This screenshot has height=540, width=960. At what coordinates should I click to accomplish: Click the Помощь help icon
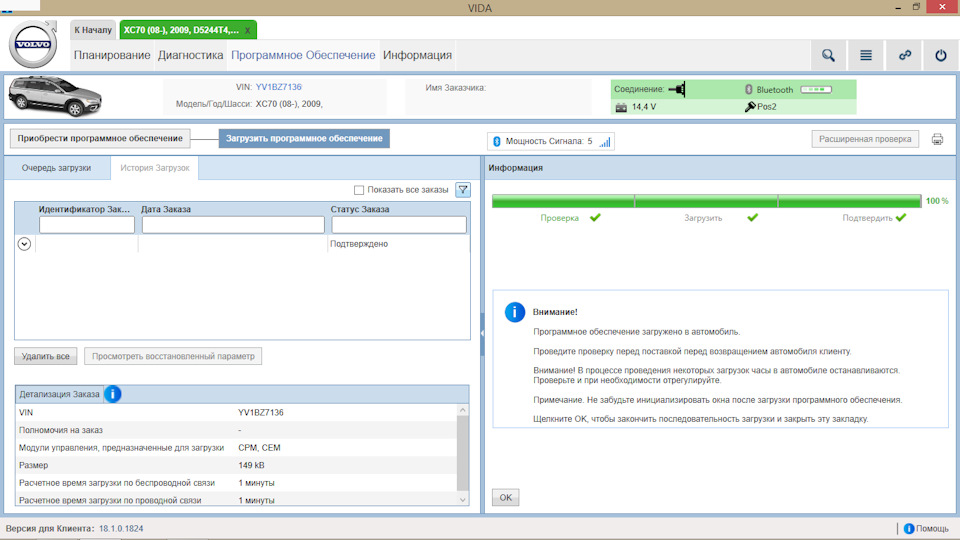tap(909, 528)
